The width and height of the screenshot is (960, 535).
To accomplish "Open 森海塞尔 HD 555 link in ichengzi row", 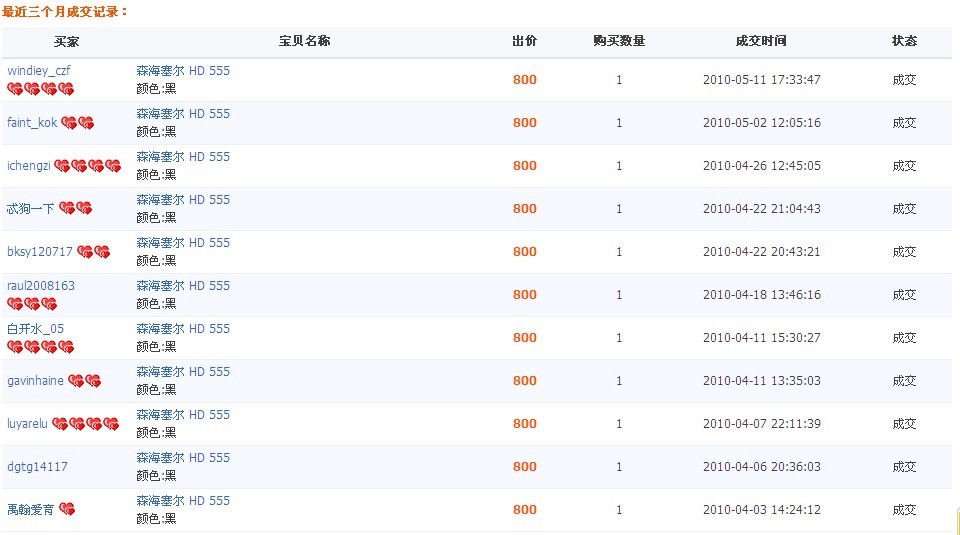I will click(183, 157).
